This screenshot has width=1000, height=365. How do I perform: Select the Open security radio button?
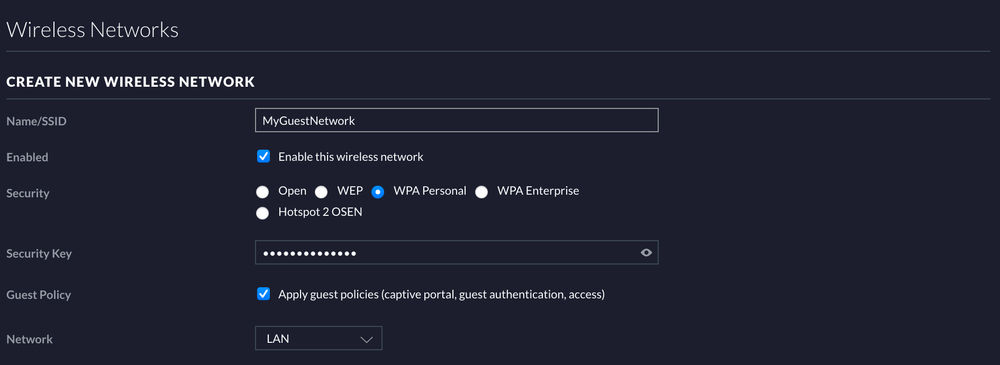click(x=262, y=191)
